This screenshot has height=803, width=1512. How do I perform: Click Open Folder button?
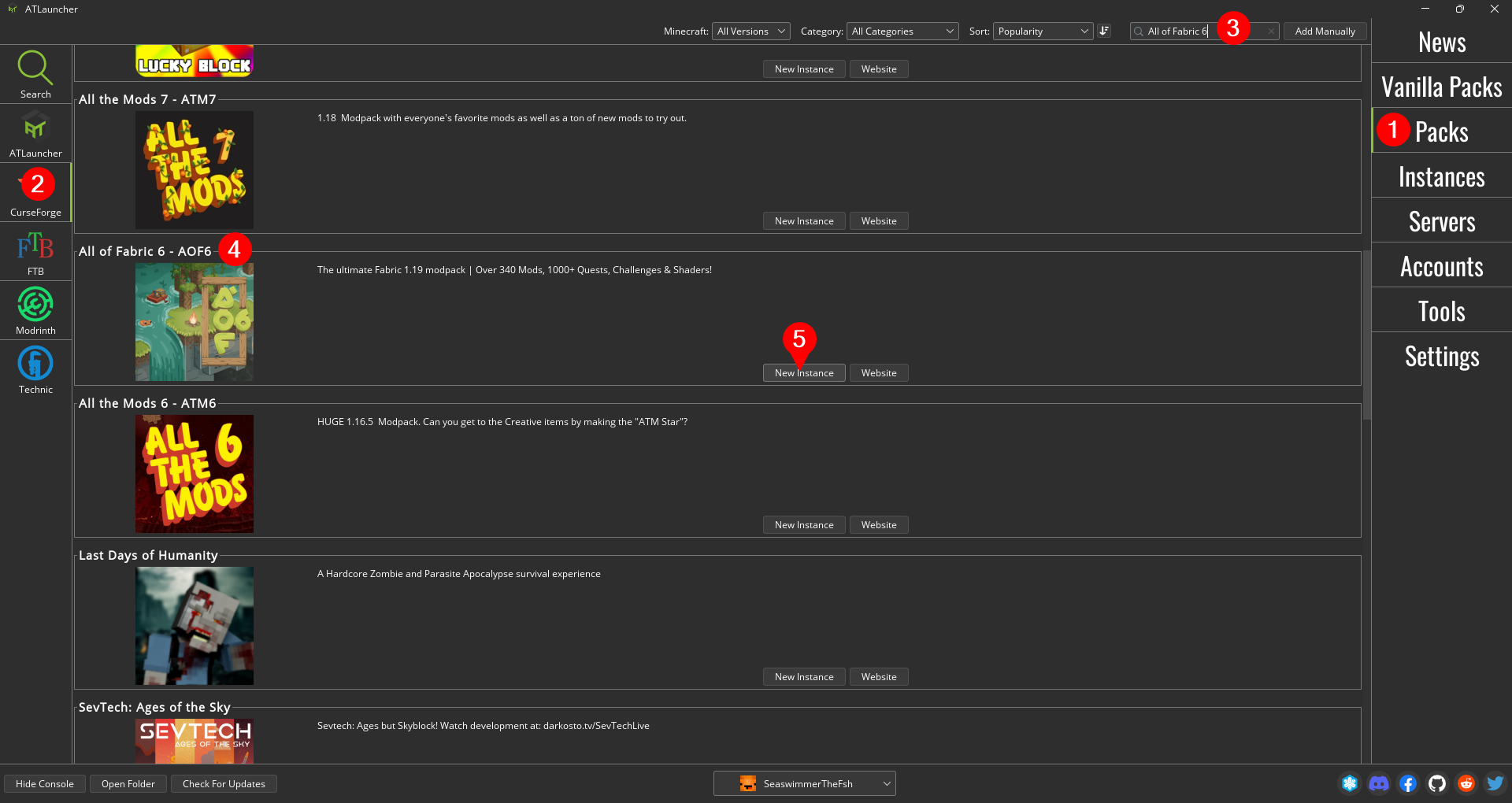pos(128,783)
